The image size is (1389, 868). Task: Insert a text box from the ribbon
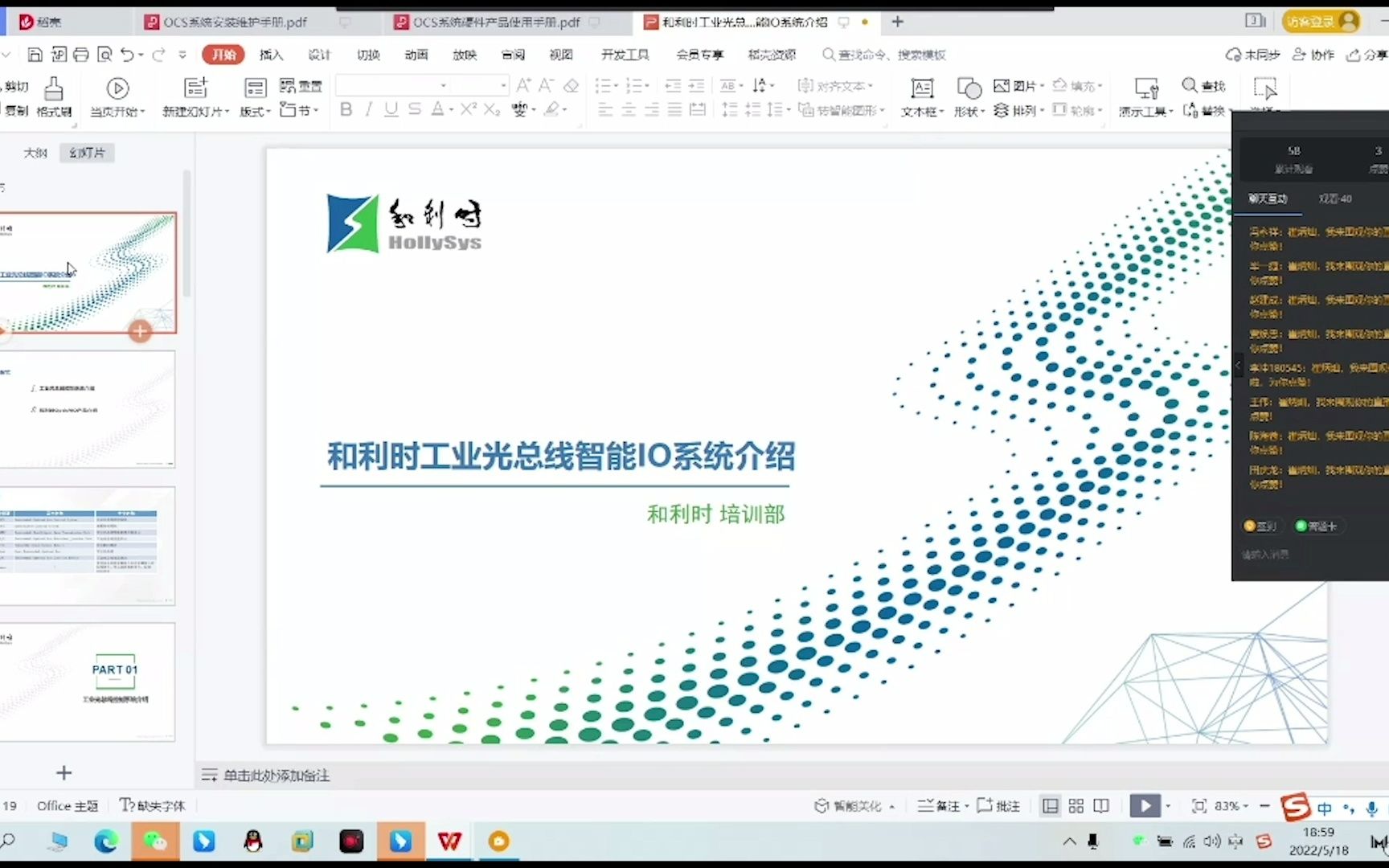point(922,97)
